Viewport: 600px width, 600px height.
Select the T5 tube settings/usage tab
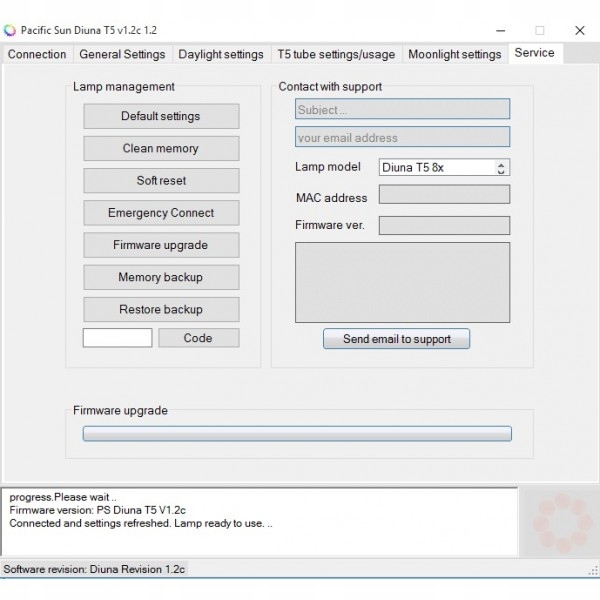[x=336, y=55]
